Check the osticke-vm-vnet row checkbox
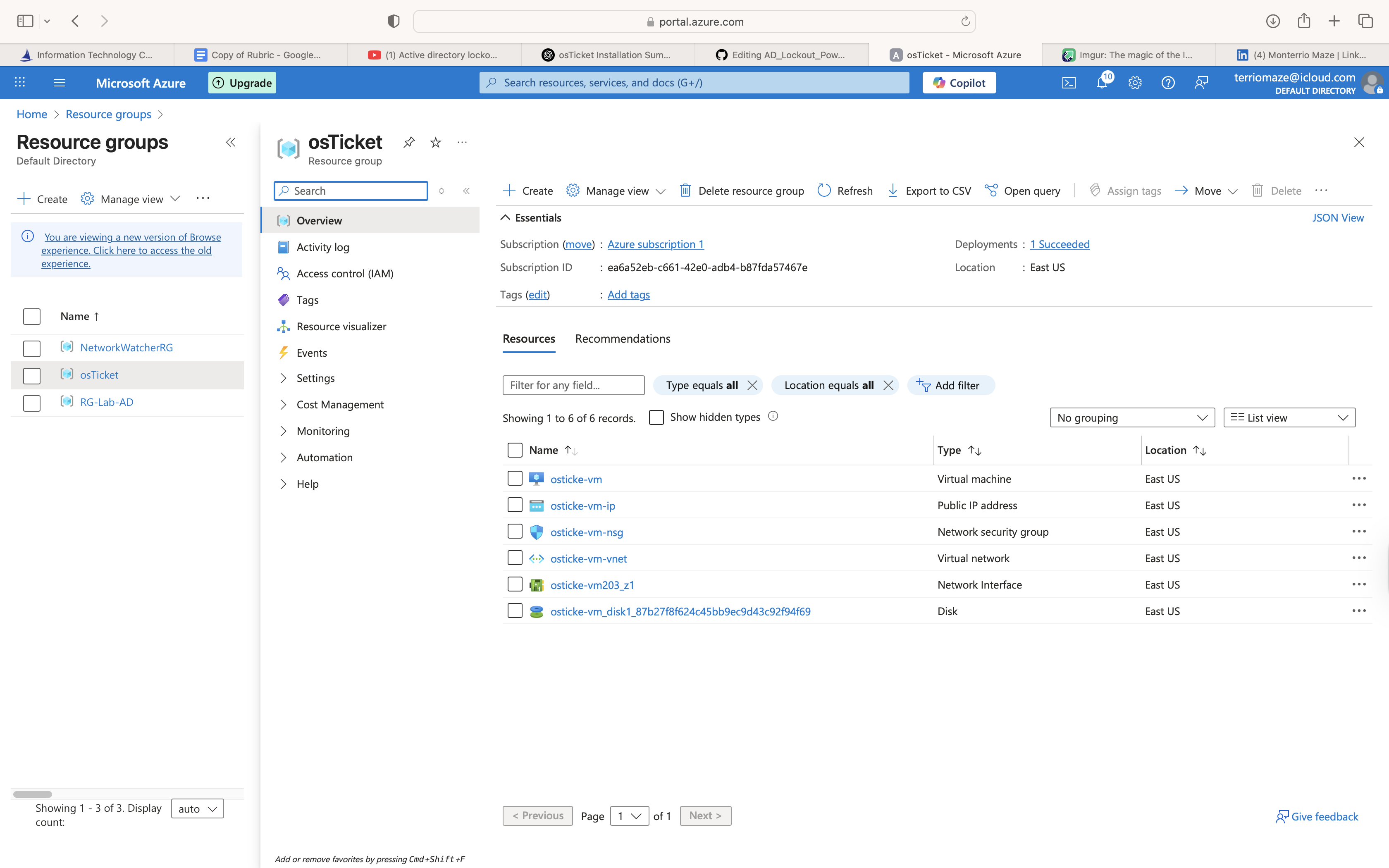Screen dimensions: 1389x868 515,558
